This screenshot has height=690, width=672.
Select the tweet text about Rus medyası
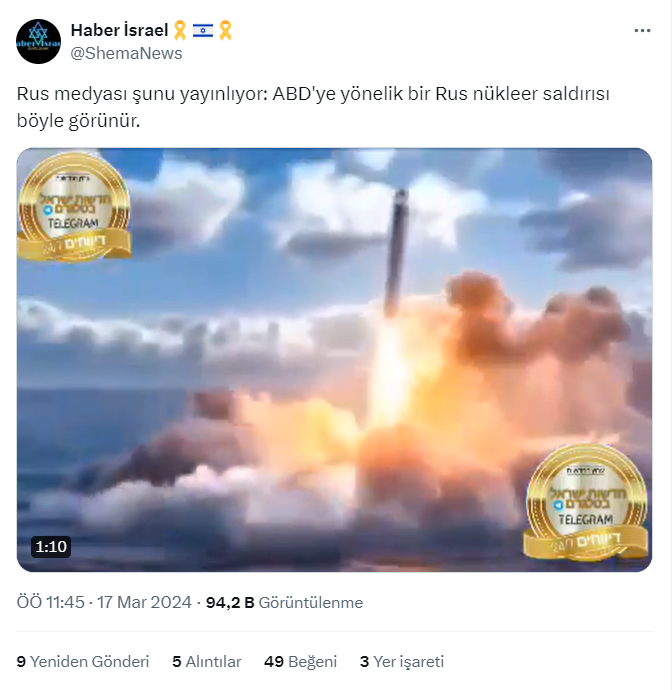pyautogui.click(x=313, y=107)
